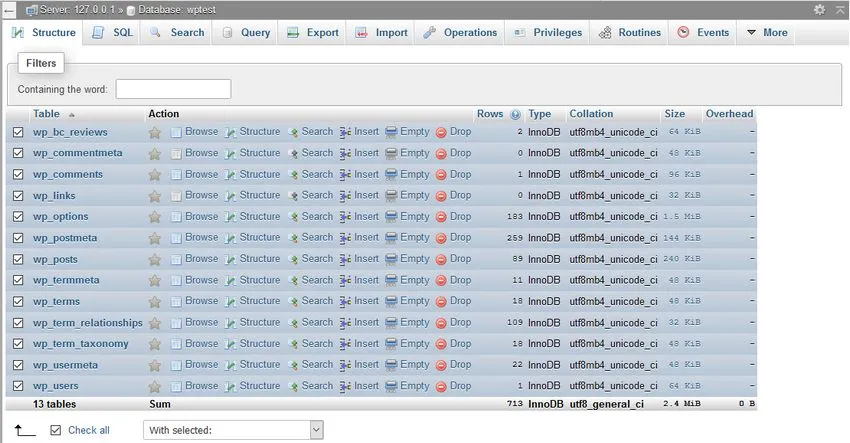This screenshot has height=443, width=850.
Task: Star the wp_options table as favorite
Action: 154,217
